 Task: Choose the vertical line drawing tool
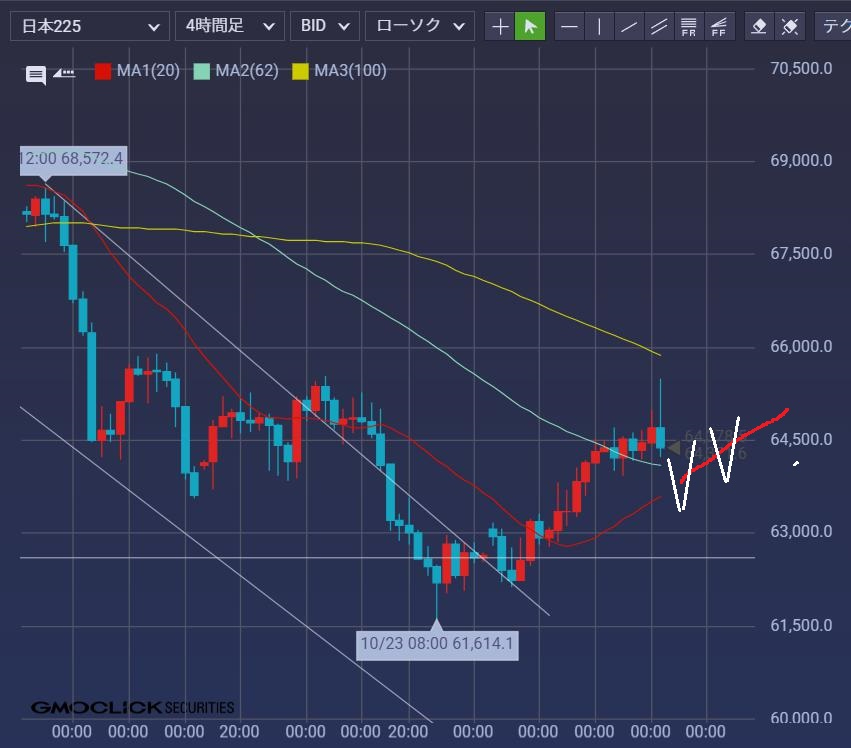(x=599, y=26)
